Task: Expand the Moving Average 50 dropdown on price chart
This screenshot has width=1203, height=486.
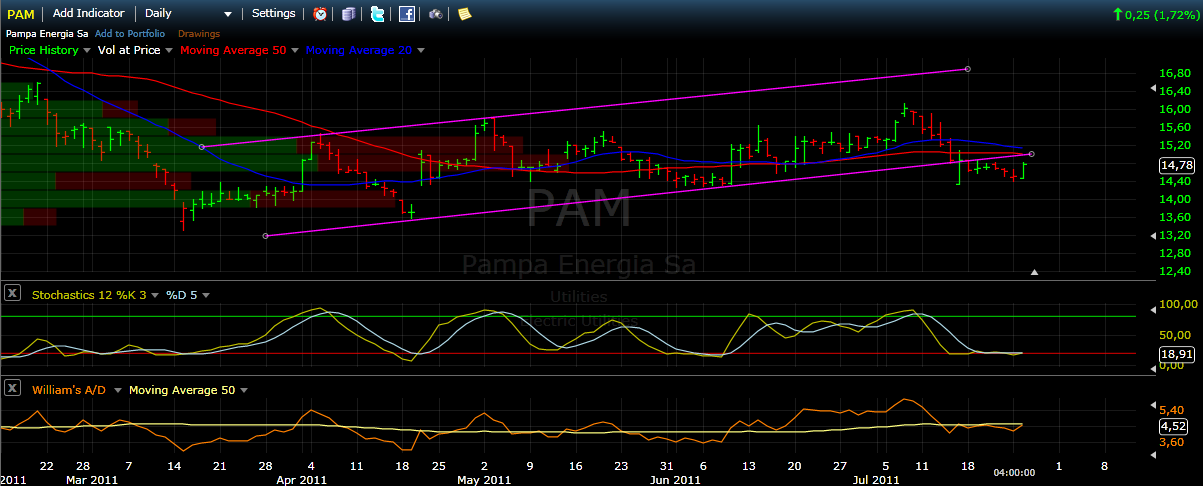Action: tap(295, 50)
